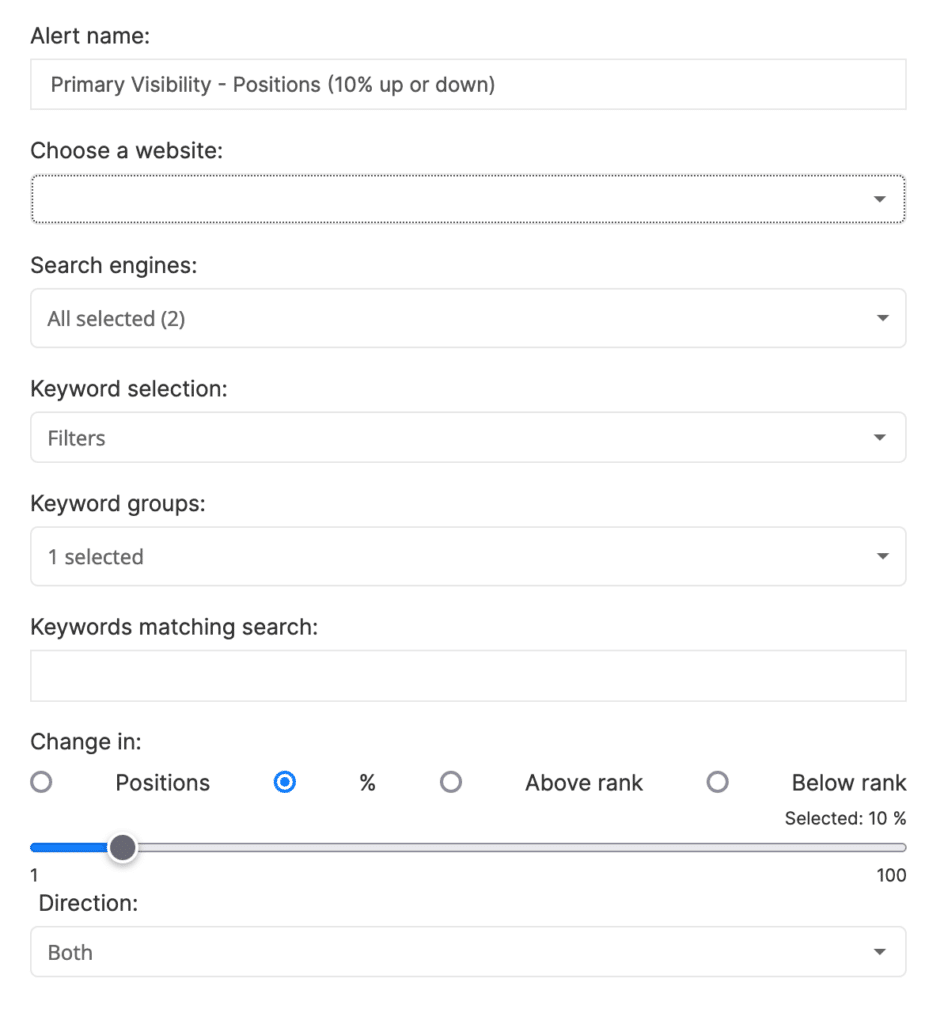Click the Alert name text field
The width and height of the screenshot is (940, 1024).
pyautogui.click(x=468, y=84)
